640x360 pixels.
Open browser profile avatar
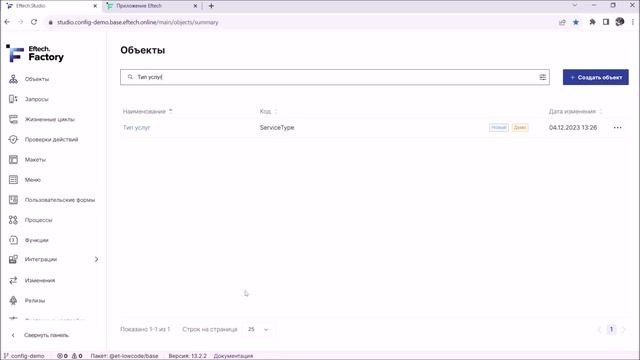click(x=620, y=22)
